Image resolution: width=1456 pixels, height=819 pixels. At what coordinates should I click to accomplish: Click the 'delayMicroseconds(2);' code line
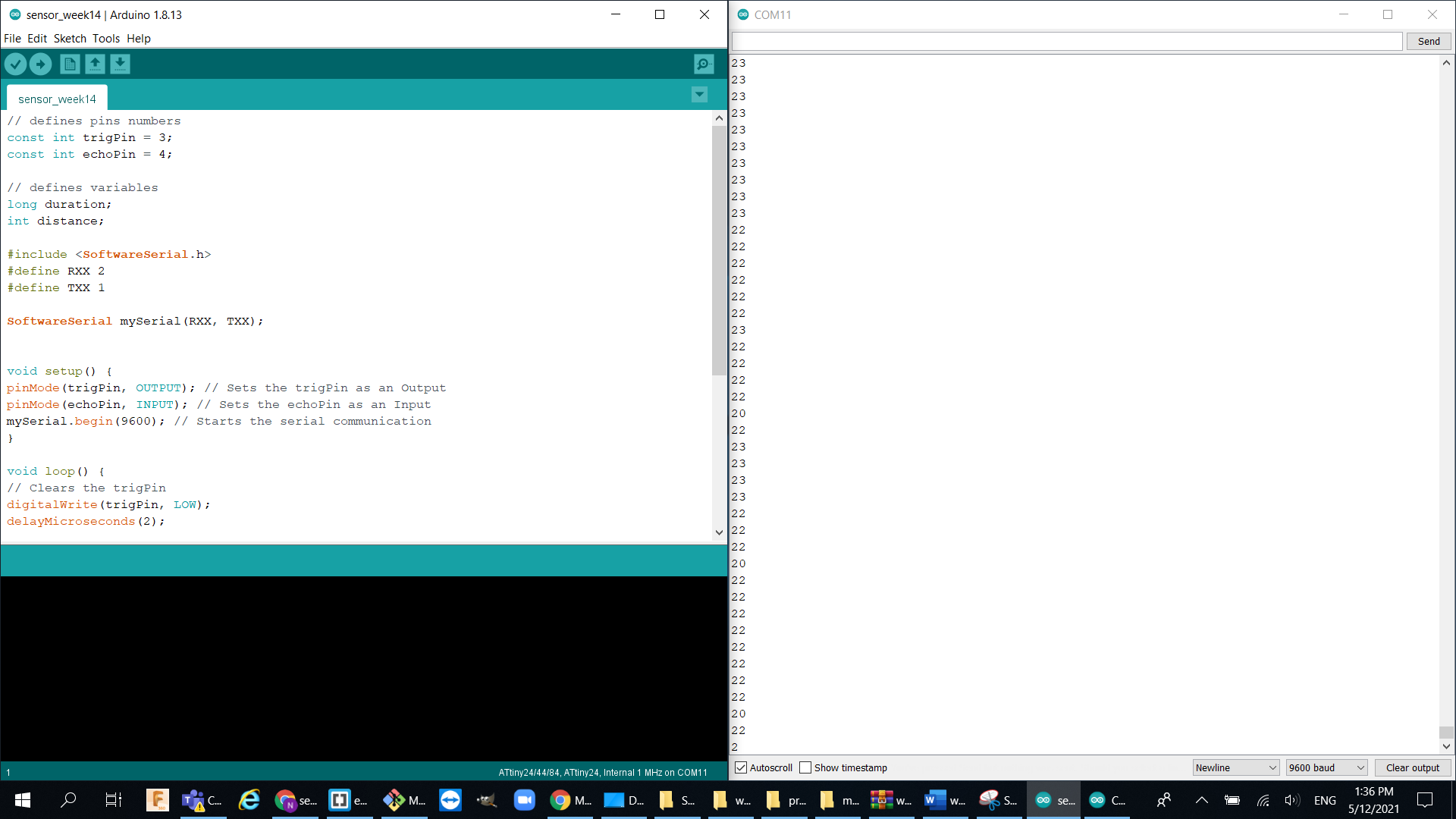[86, 522]
